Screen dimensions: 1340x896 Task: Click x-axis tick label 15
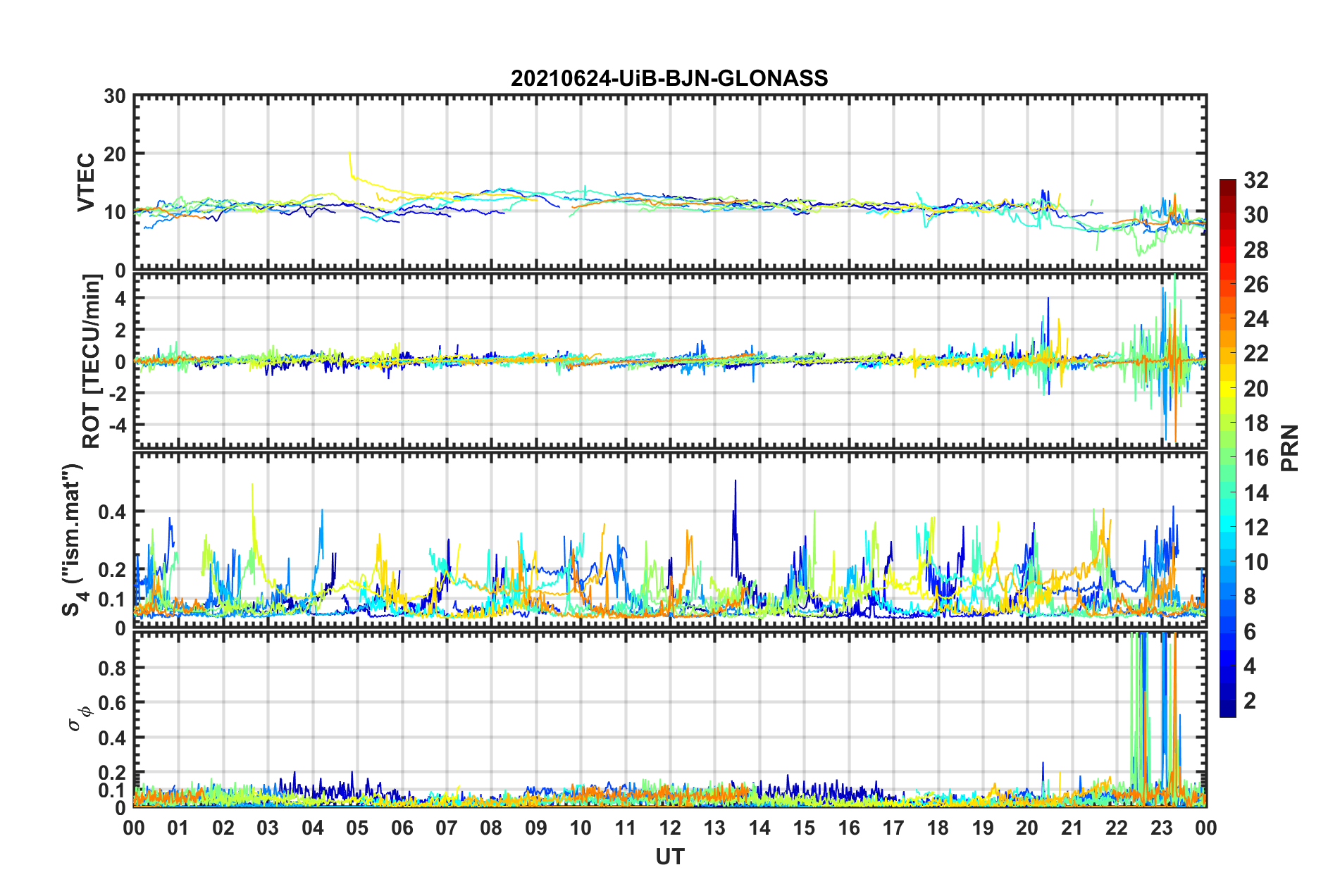pyautogui.click(x=804, y=828)
